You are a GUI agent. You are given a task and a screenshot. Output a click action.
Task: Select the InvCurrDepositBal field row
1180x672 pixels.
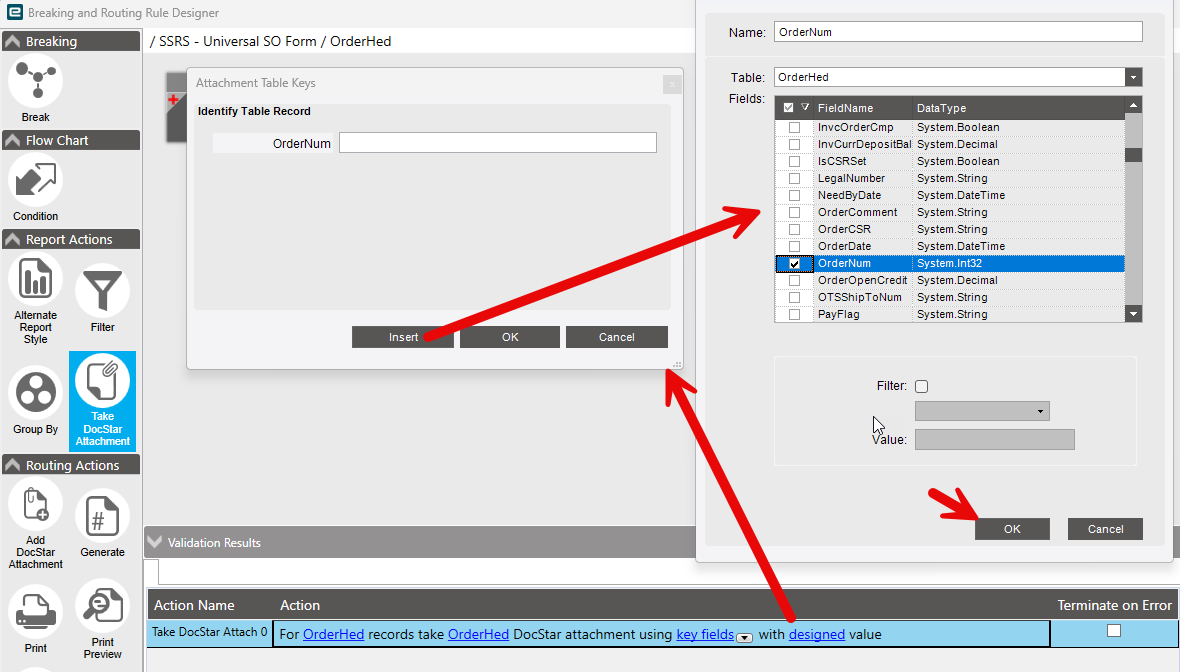(950, 144)
